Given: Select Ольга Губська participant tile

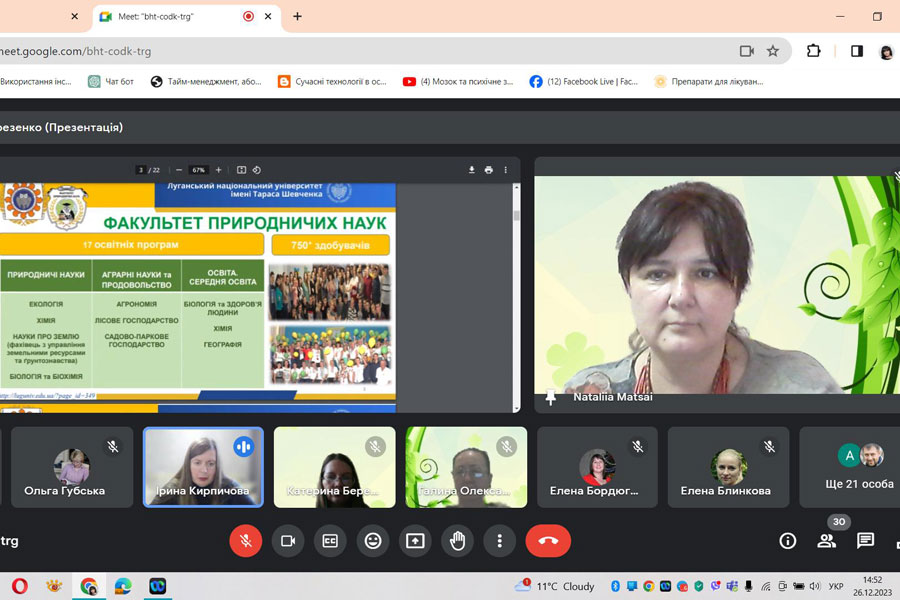Looking at the screenshot, I should click(x=72, y=467).
